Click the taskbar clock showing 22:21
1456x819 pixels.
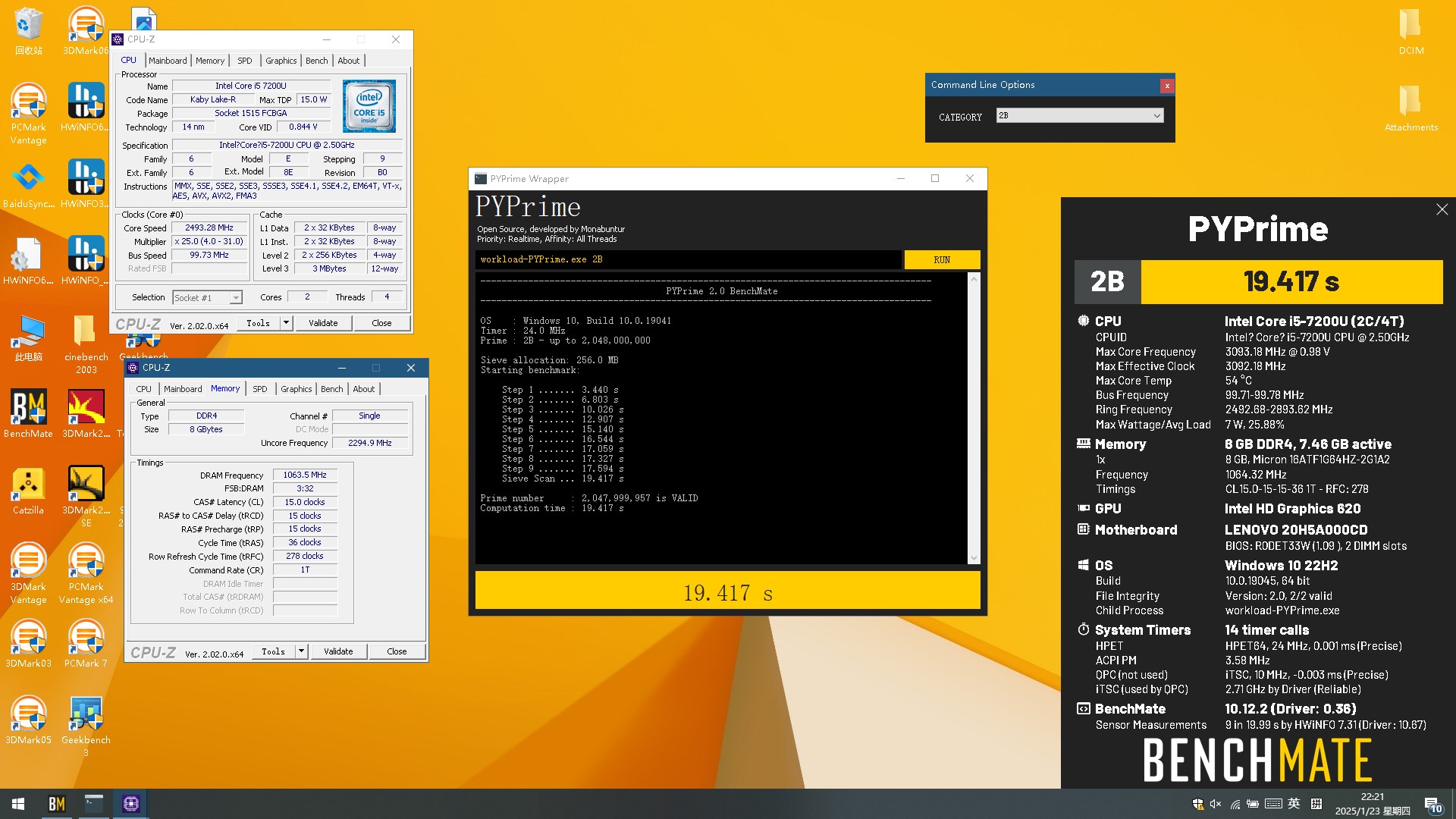(1372, 804)
